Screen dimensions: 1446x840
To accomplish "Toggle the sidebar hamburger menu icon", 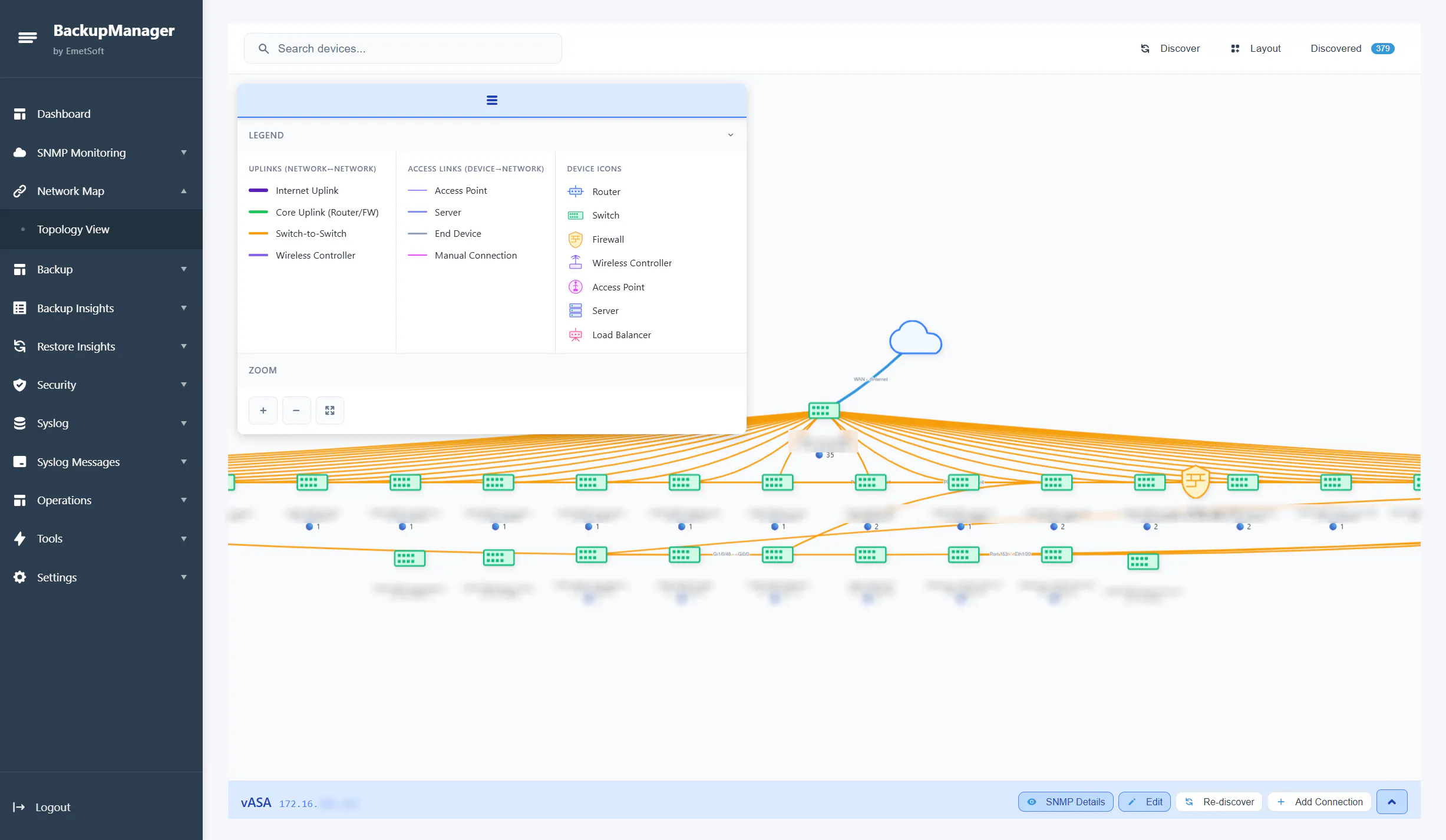I will (x=27, y=38).
